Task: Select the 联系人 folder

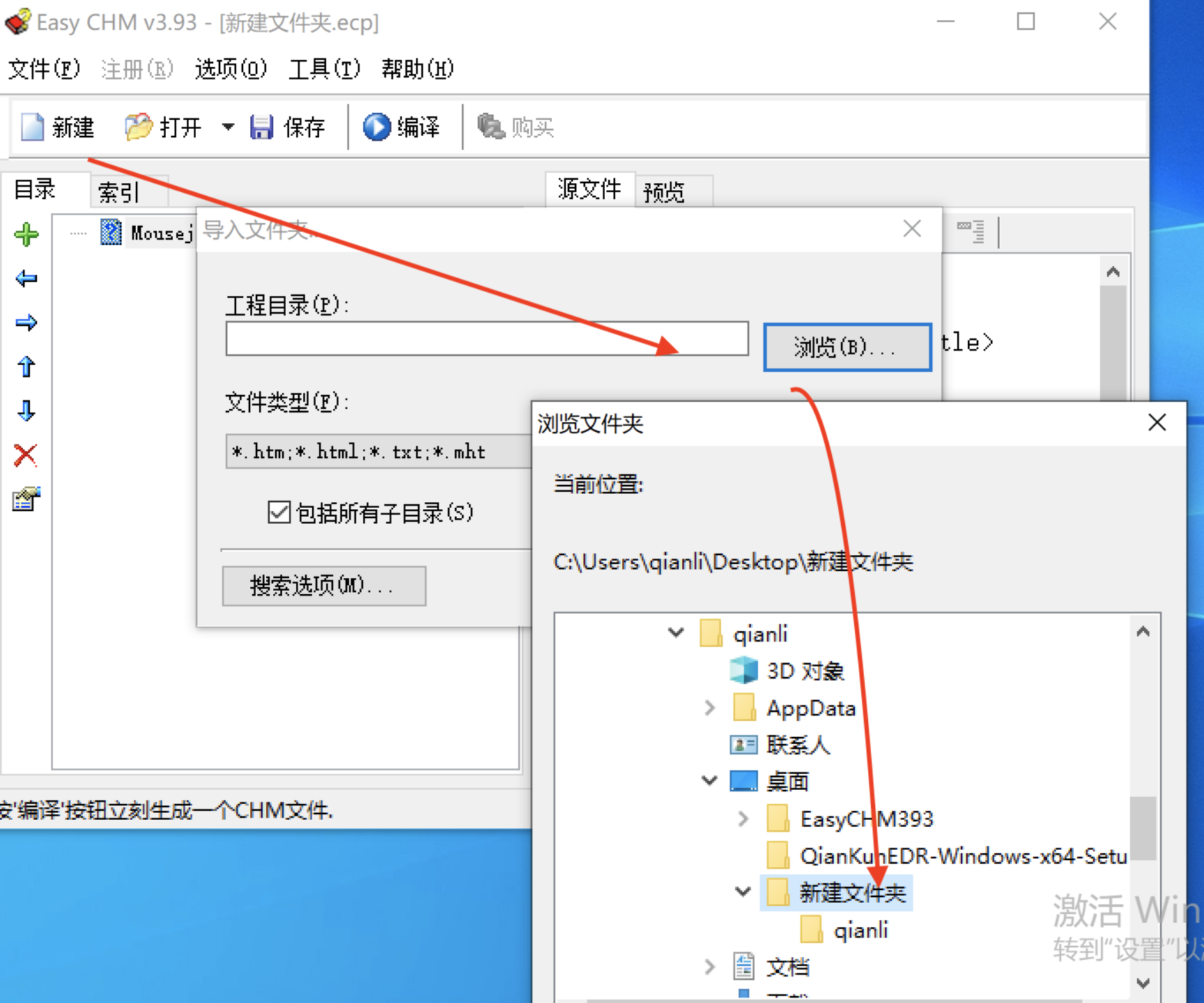Action: [x=798, y=745]
